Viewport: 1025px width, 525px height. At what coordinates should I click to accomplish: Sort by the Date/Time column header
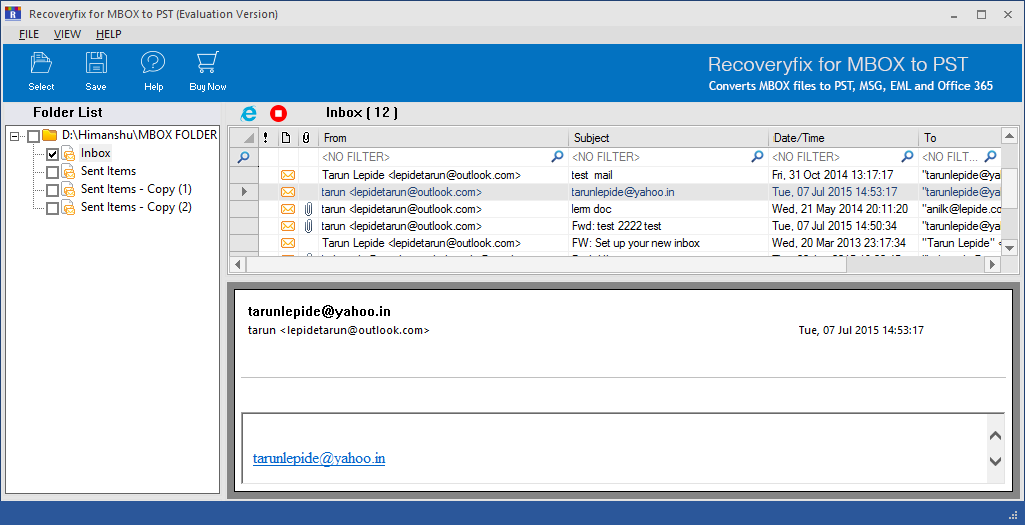843,138
